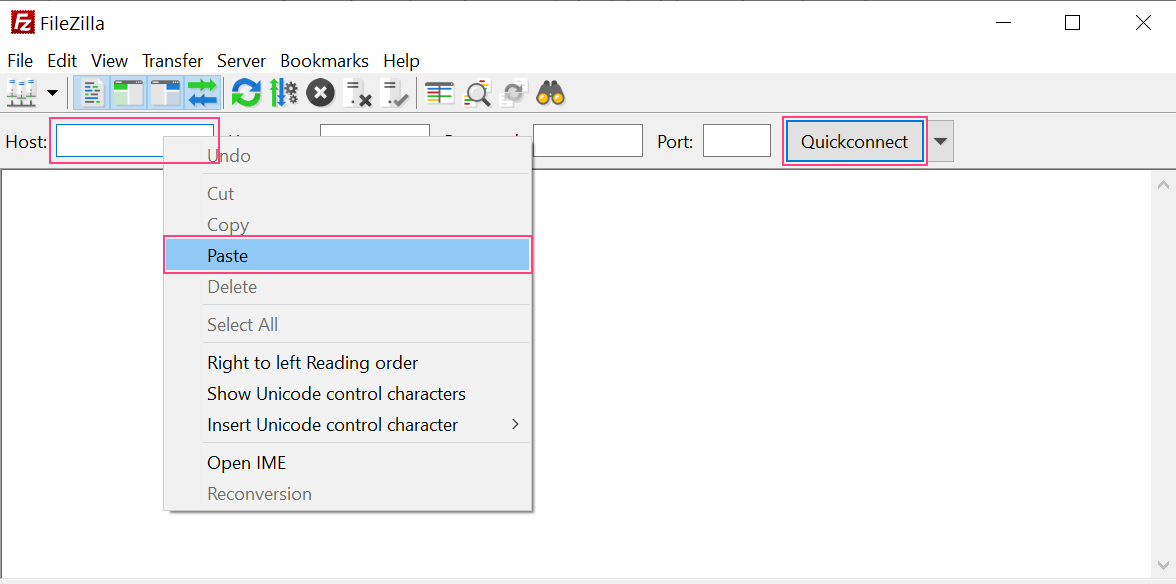Viewport: 1176px width, 584px height.
Task: Toggle the message log display
Action: tap(91, 92)
